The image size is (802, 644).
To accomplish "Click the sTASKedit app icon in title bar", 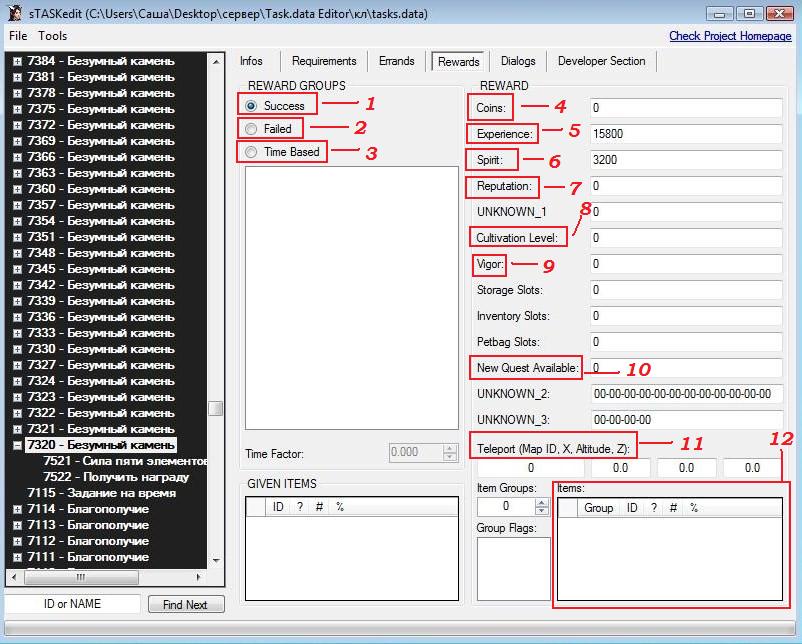I will [x=14, y=13].
